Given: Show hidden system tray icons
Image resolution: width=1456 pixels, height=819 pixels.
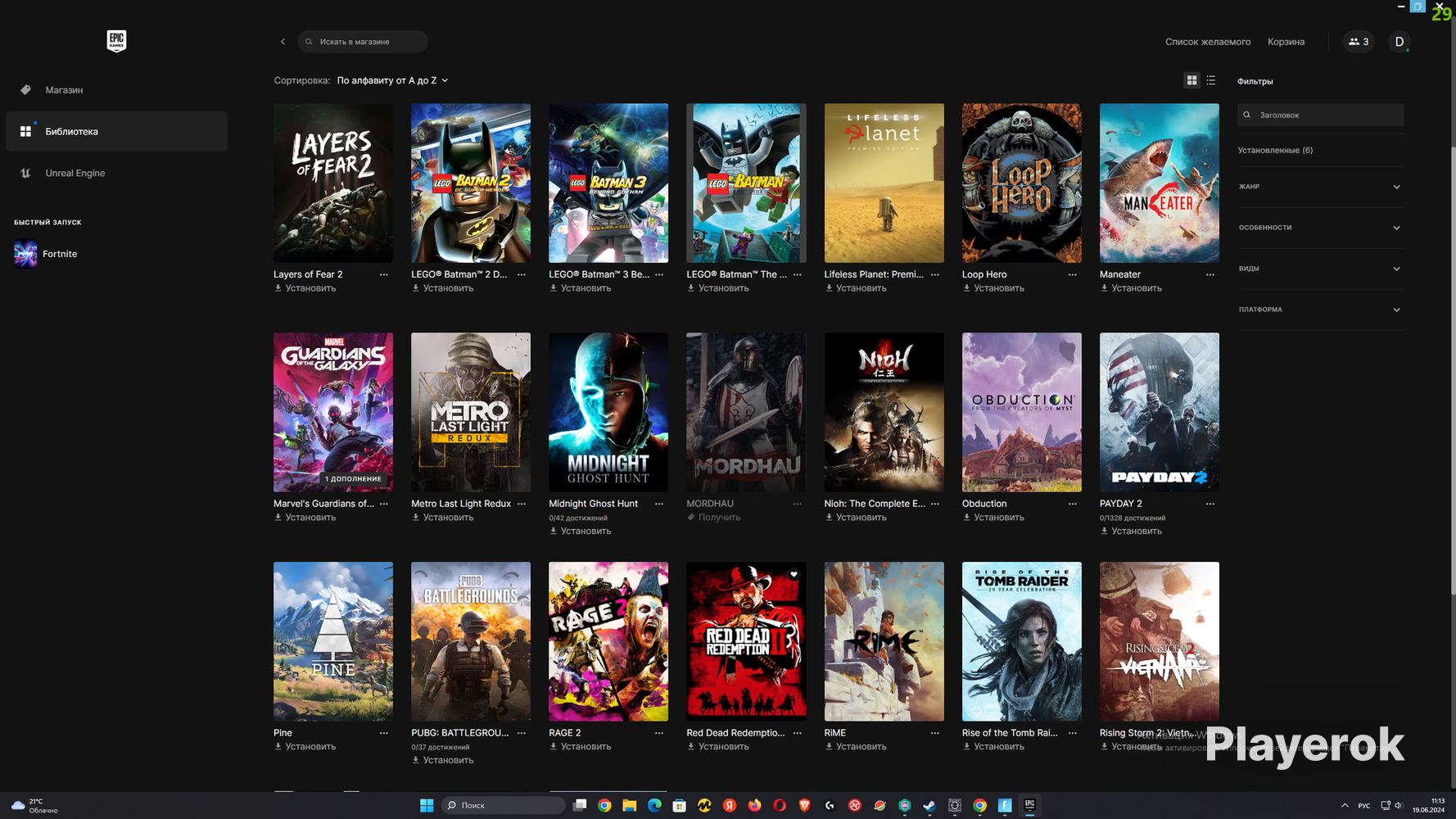Looking at the screenshot, I should click(x=1344, y=805).
